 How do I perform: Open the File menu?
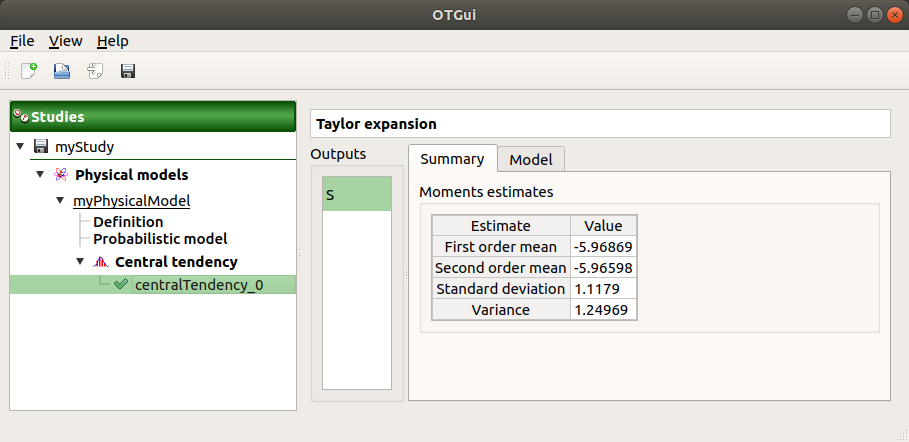pyautogui.click(x=22, y=41)
